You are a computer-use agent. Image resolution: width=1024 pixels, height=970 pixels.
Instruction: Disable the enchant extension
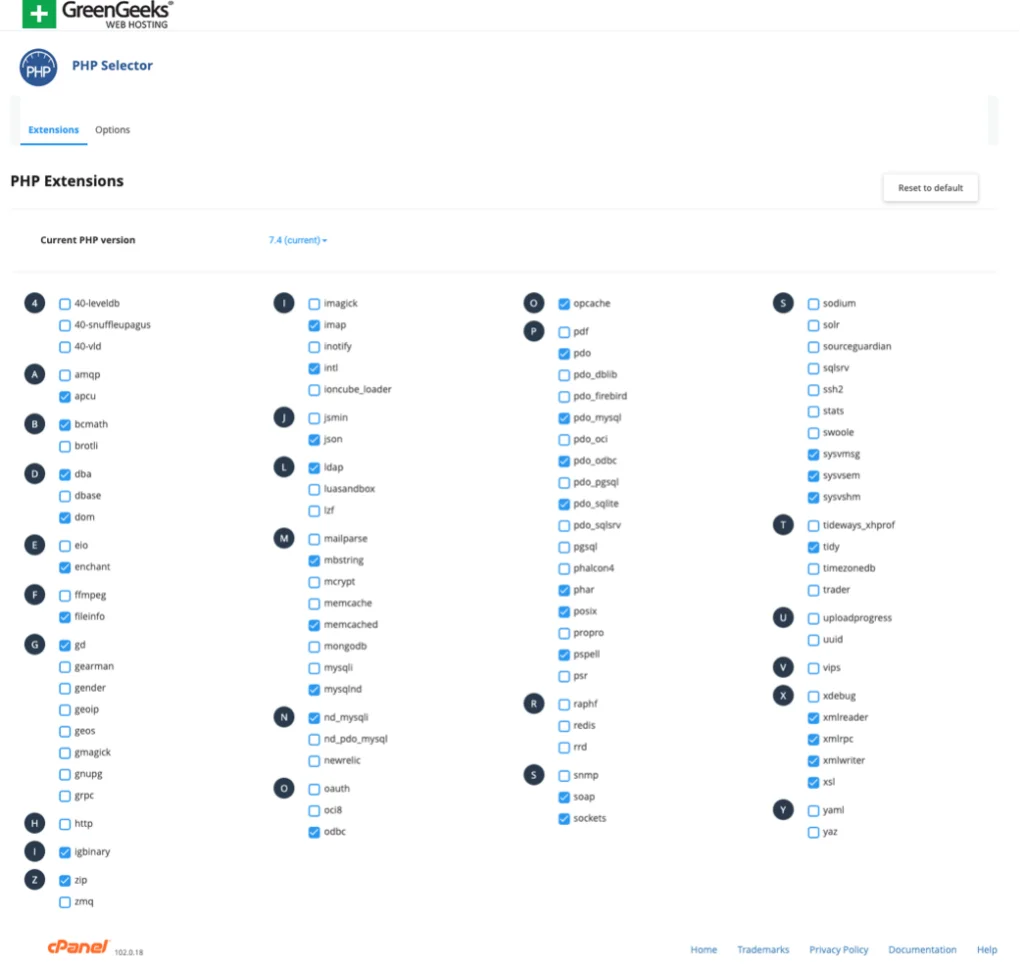(x=65, y=567)
